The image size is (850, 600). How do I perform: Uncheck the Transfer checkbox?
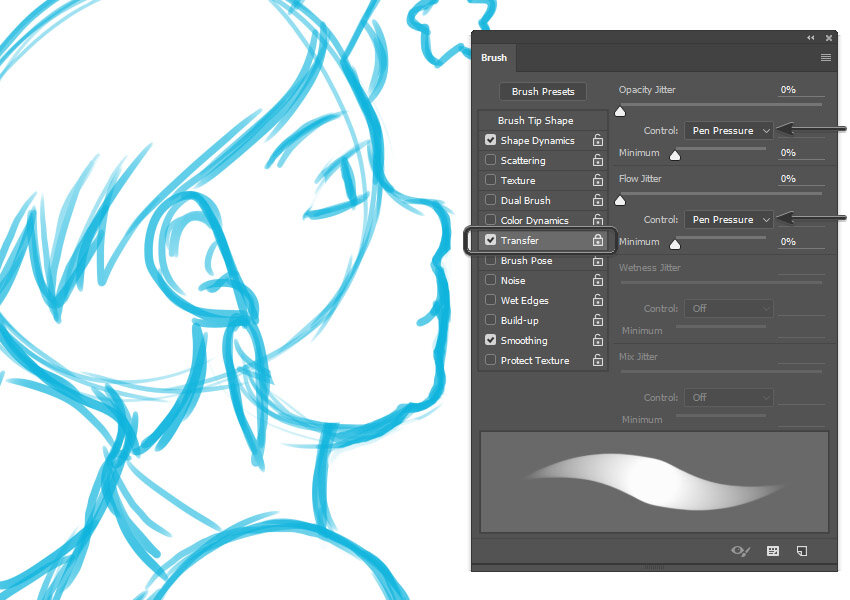pyautogui.click(x=491, y=240)
